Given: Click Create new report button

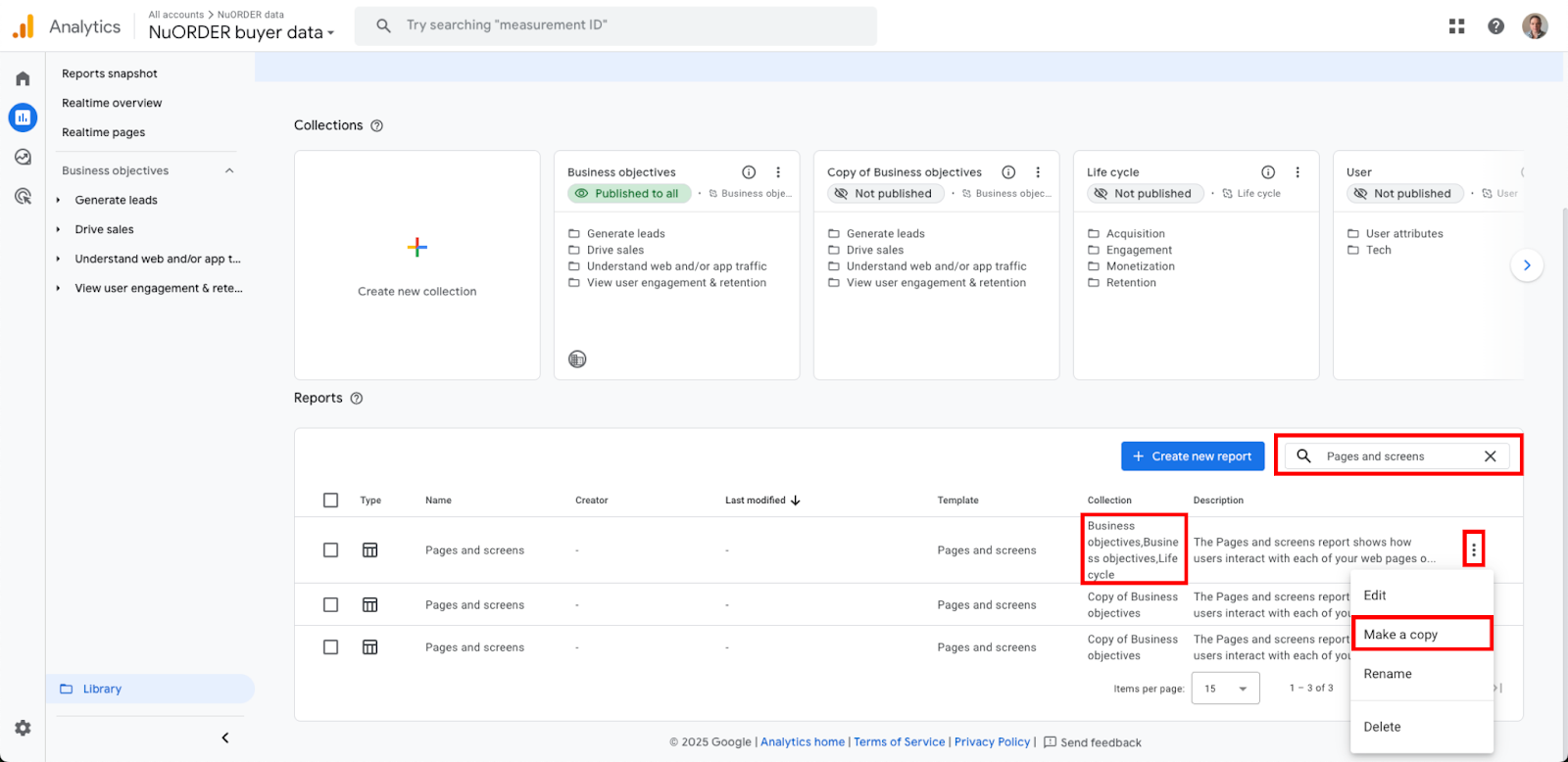Looking at the screenshot, I should tap(1193, 456).
